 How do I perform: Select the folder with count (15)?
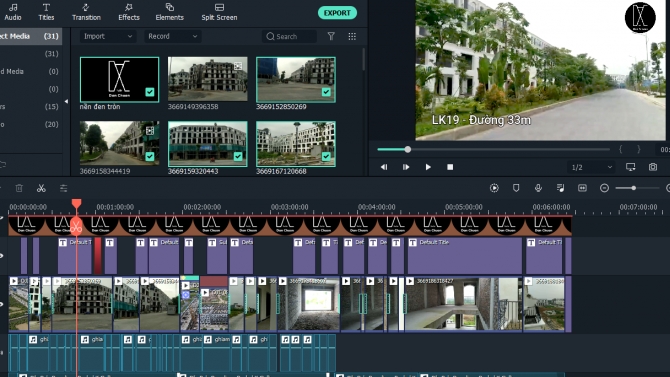[x=30, y=107]
